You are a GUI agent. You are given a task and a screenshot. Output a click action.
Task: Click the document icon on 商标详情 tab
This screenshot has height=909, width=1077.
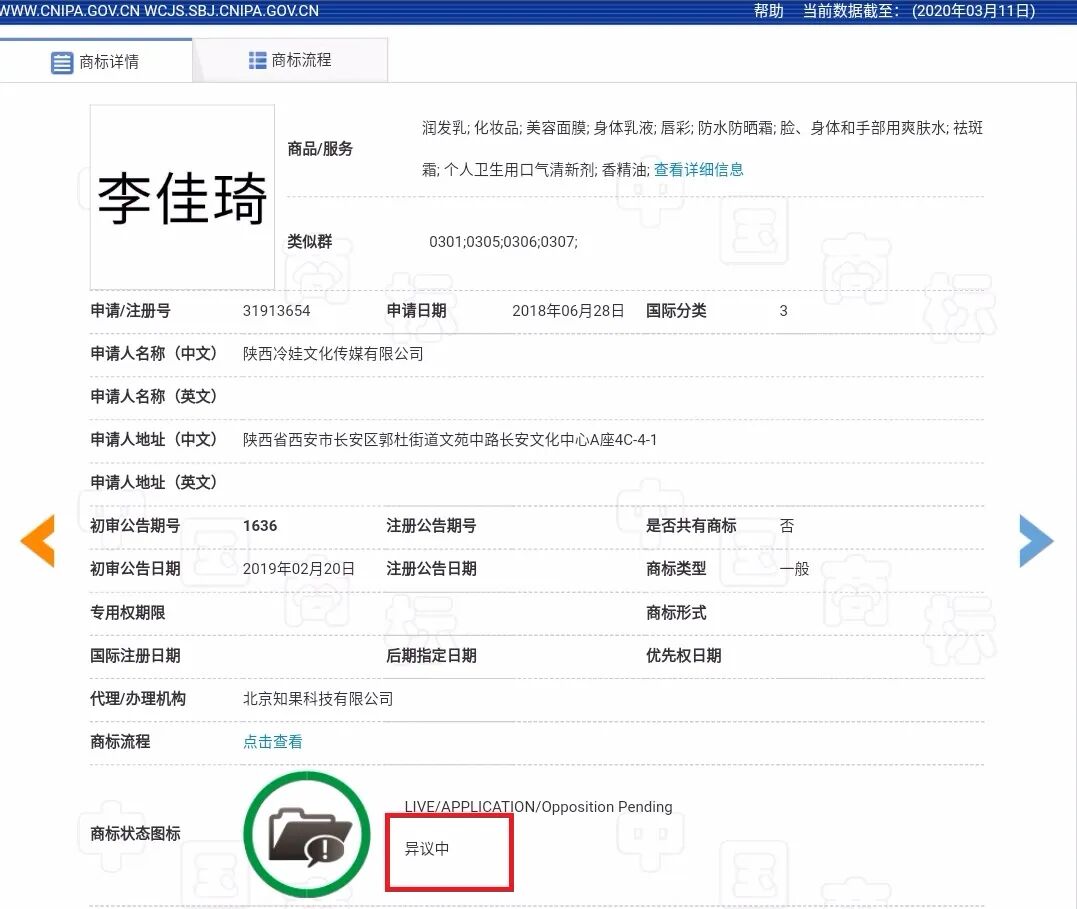62,60
